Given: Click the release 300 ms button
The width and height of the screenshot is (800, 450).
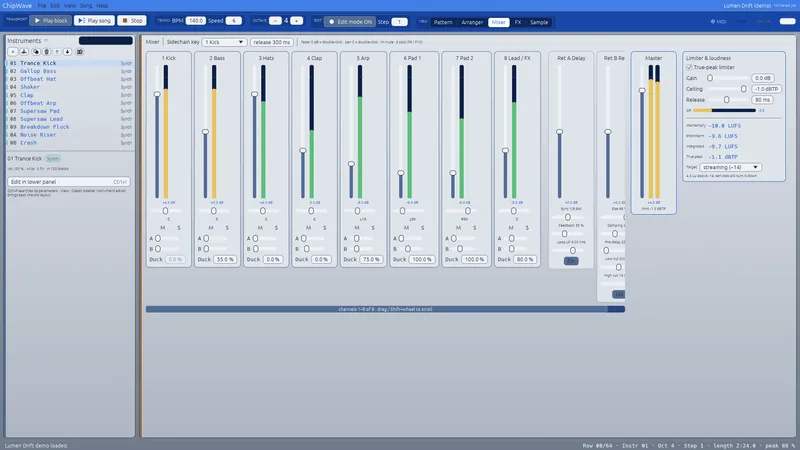Looking at the screenshot, I should pos(271,42).
